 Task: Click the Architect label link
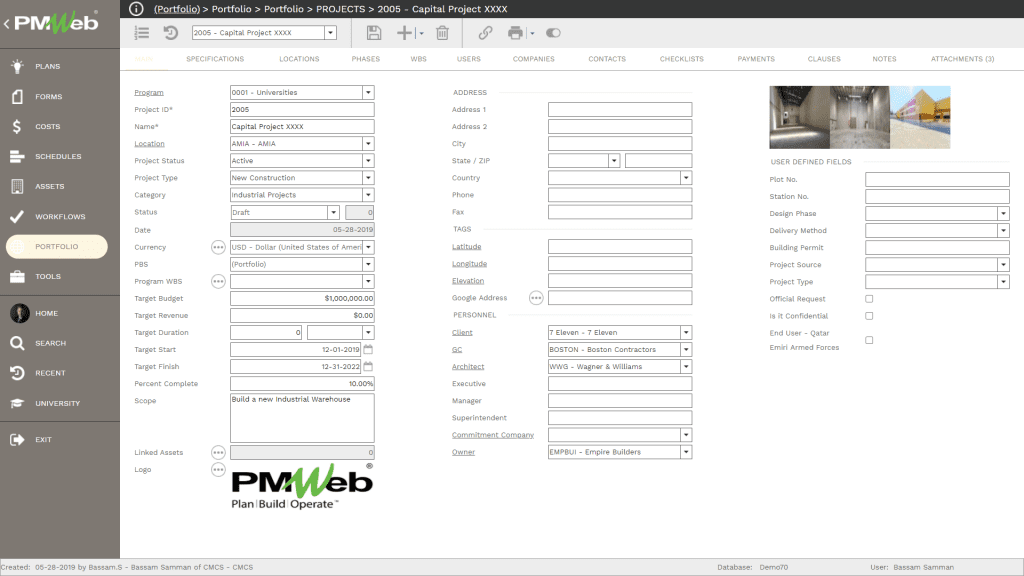click(468, 367)
